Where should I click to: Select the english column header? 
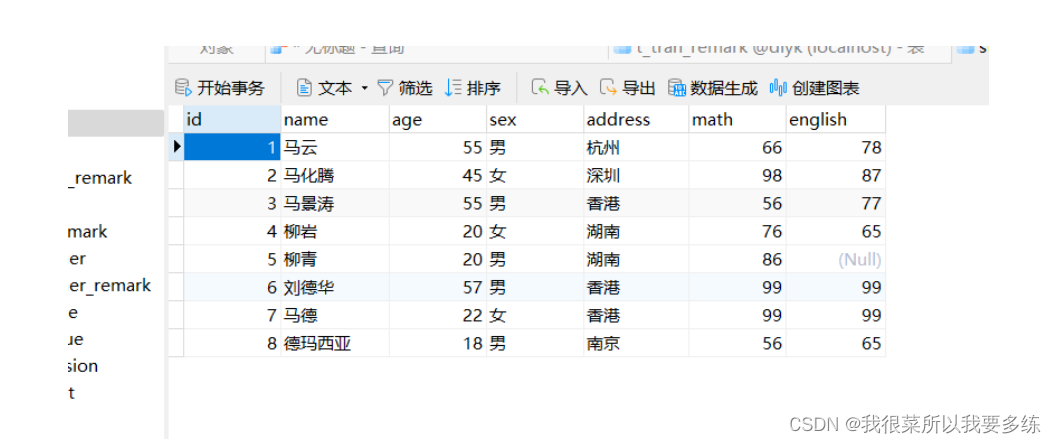836,119
